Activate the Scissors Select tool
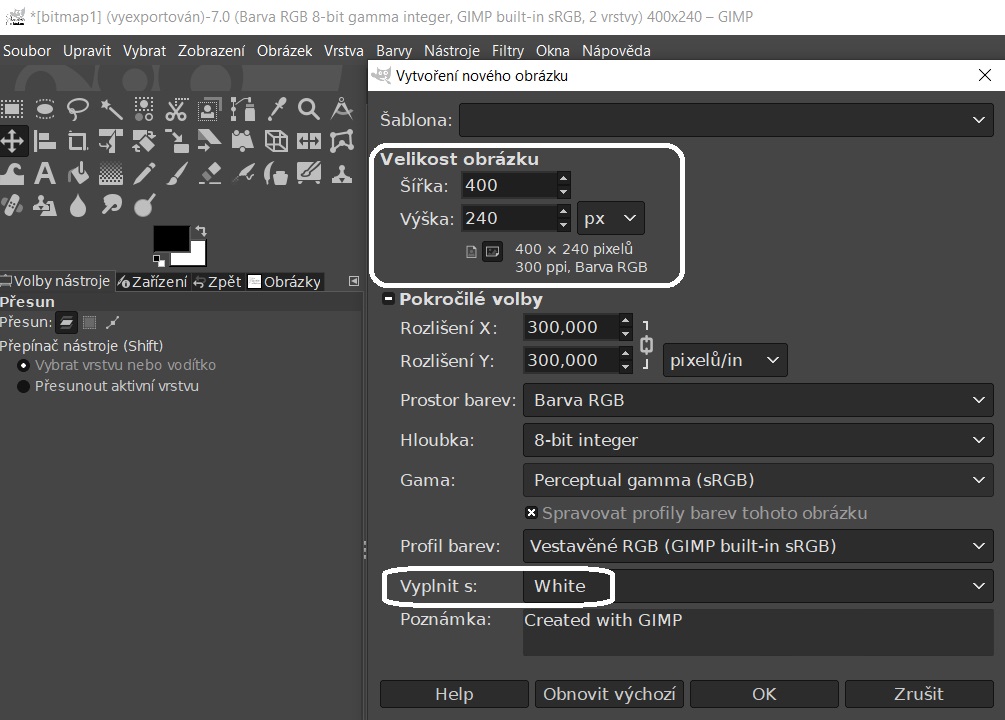 coord(176,110)
